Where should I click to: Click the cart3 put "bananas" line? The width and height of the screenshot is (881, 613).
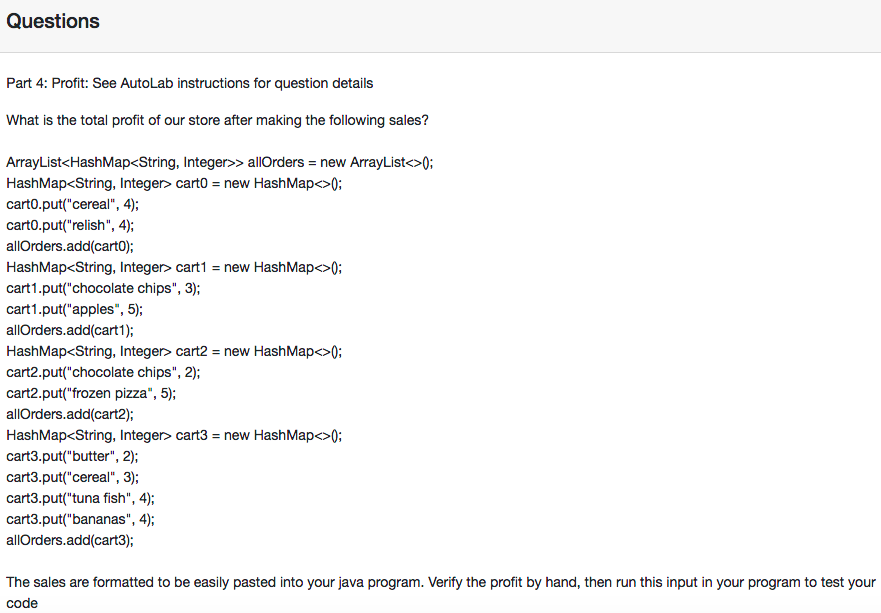click(x=81, y=520)
